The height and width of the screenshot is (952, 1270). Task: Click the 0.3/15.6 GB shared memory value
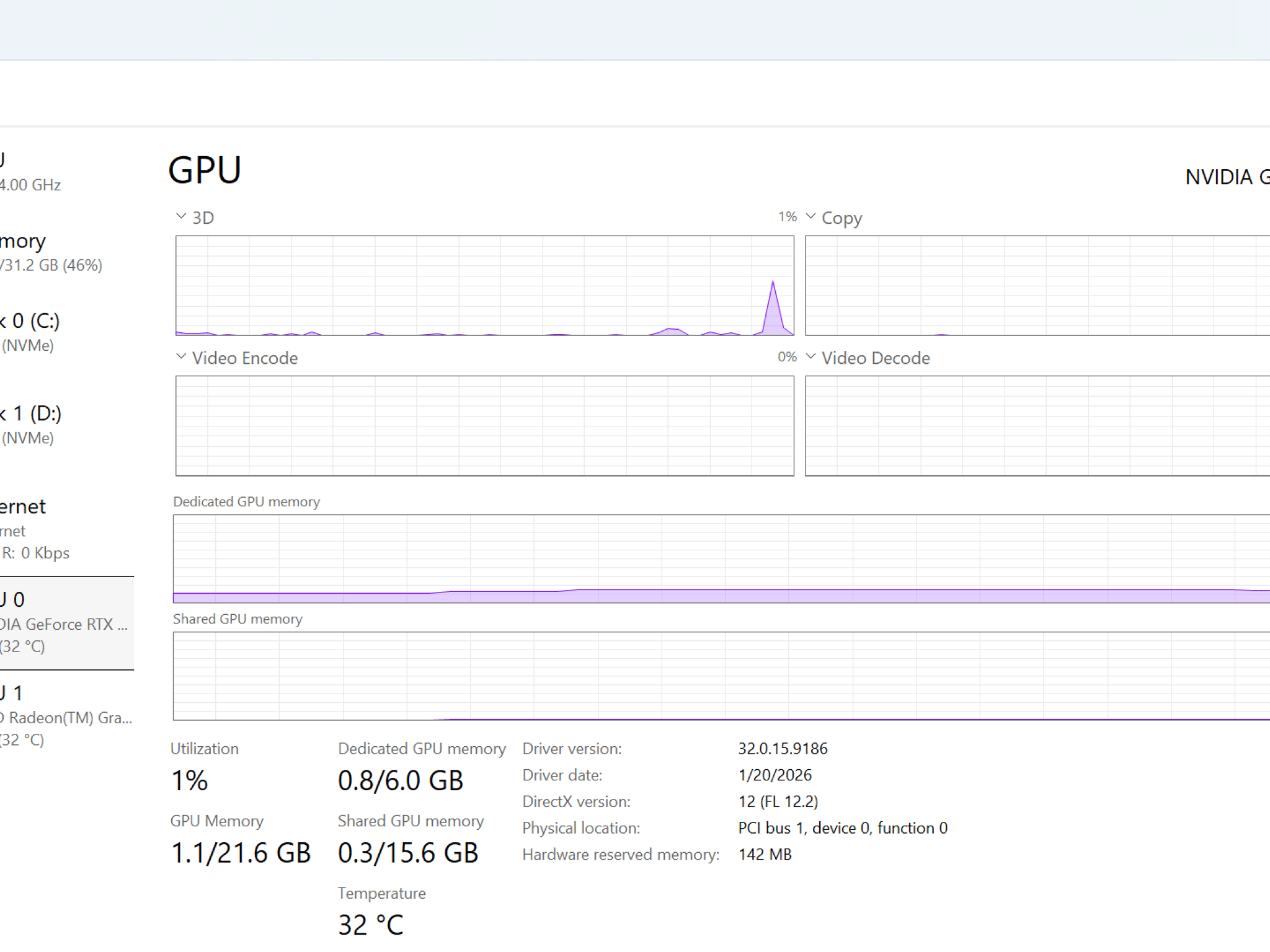[x=408, y=853]
